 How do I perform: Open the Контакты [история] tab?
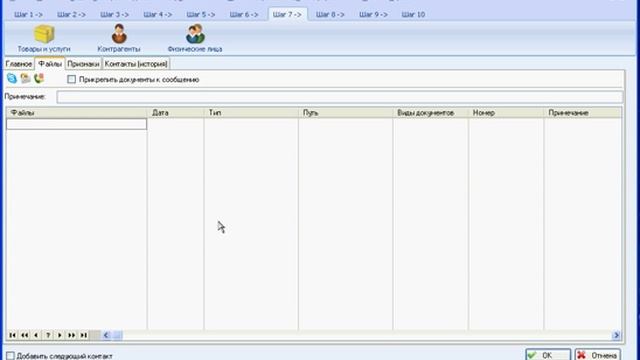(x=136, y=64)
